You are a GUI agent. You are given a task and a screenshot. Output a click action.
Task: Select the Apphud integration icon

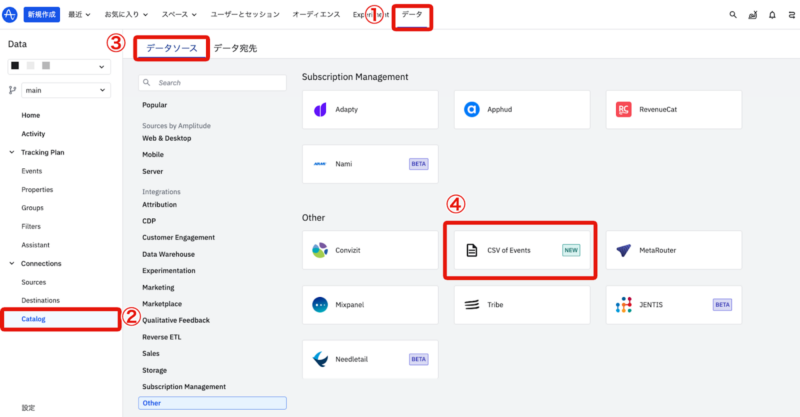473,109
